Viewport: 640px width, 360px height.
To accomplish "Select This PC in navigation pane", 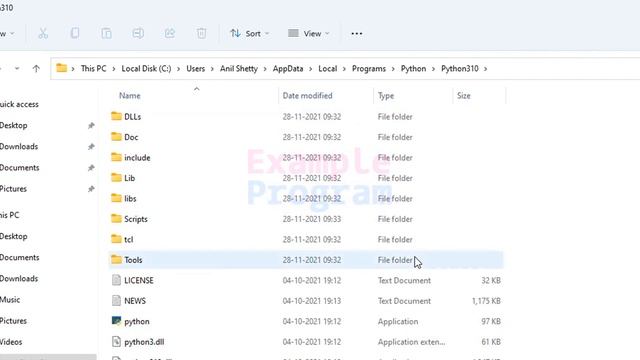I will [9, 215].
